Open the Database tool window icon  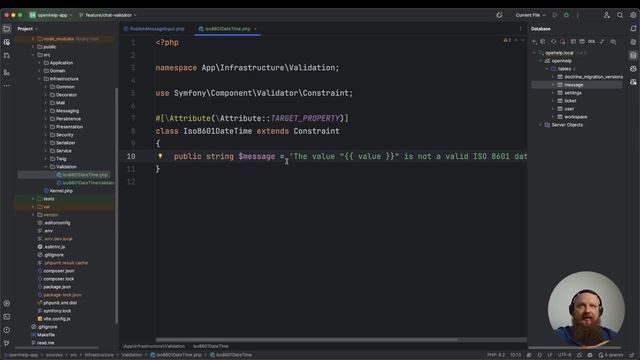[633, 55]
